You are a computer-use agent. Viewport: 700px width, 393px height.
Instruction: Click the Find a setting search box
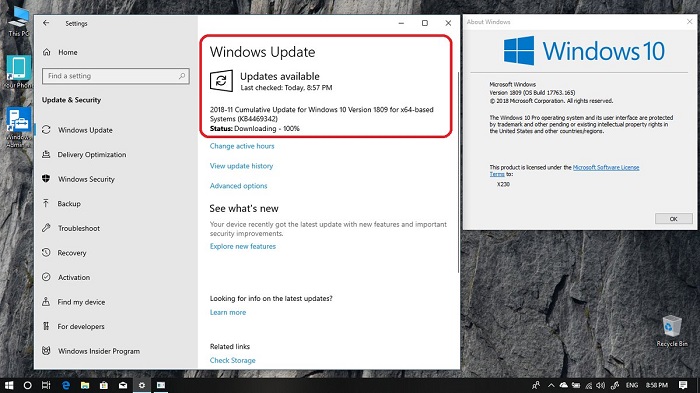pyautogui.click(x=116, y=76)
